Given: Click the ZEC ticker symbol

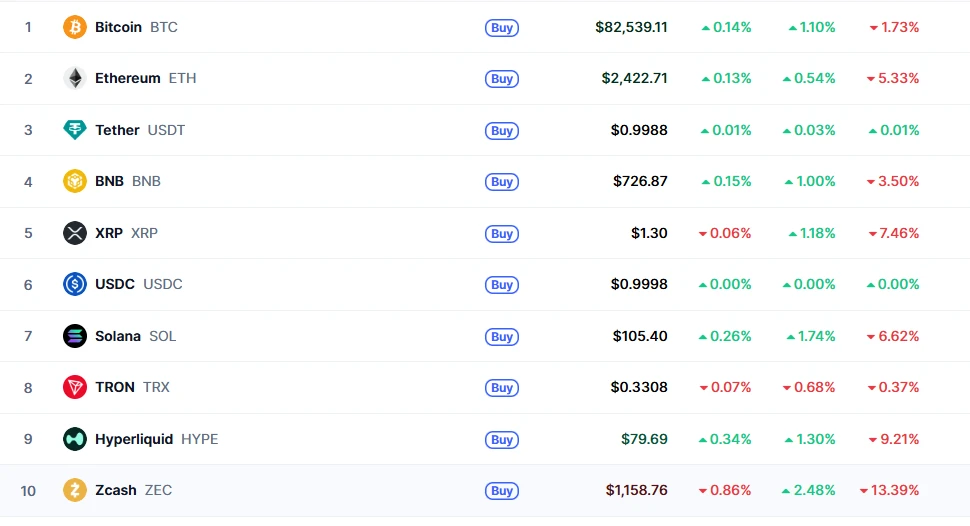Looking at the screenshot, I should click(x=158, y=490).
